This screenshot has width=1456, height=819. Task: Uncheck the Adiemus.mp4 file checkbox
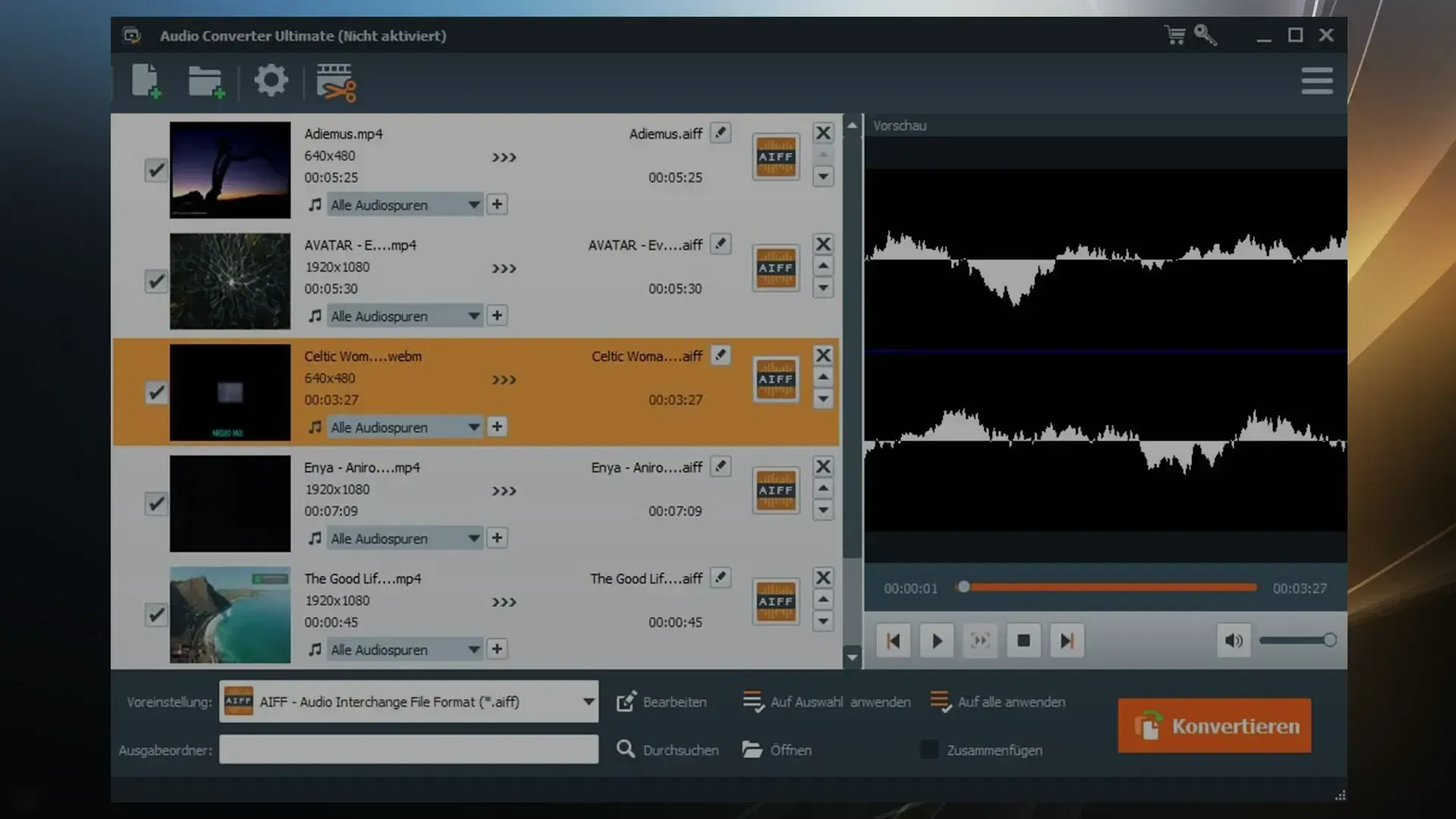[x=156, y=170]
